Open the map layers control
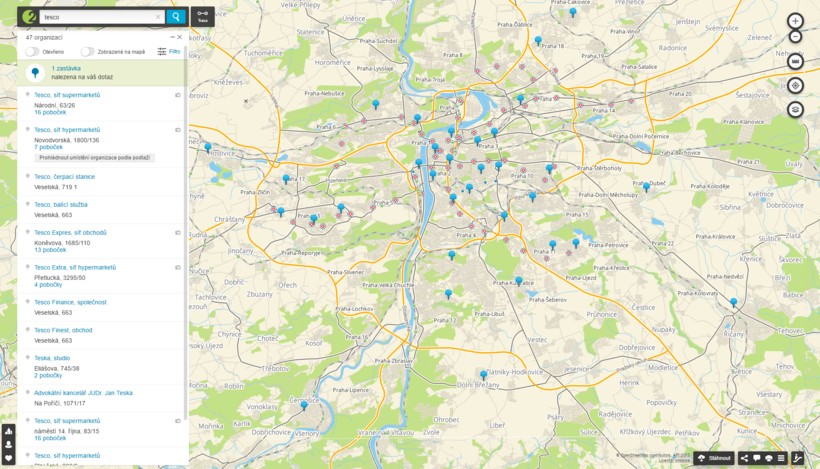This screenshot has height=469, width=820. [795, 109]
